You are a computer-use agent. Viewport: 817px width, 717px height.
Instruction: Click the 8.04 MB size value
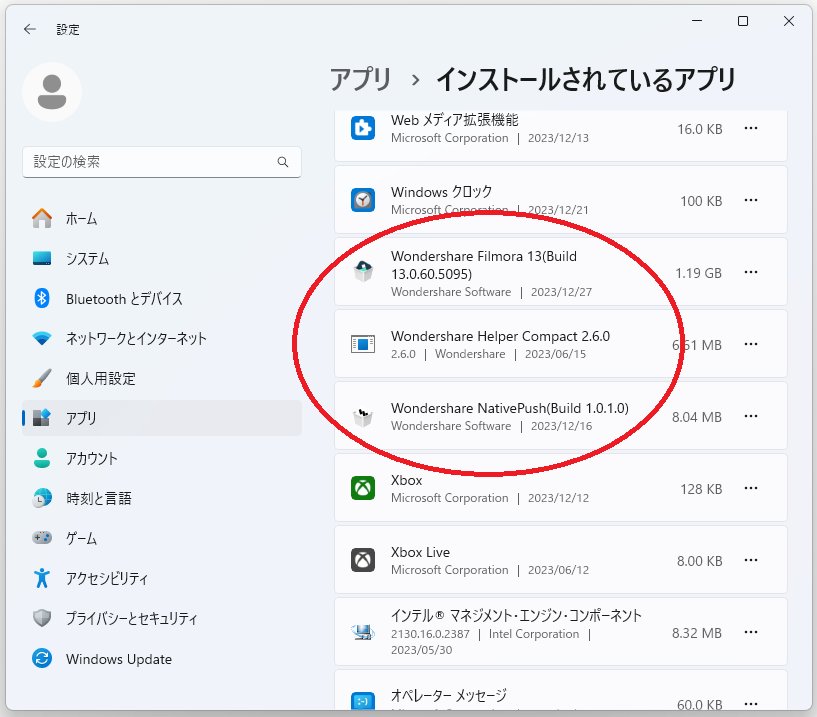tap(697, 417)
